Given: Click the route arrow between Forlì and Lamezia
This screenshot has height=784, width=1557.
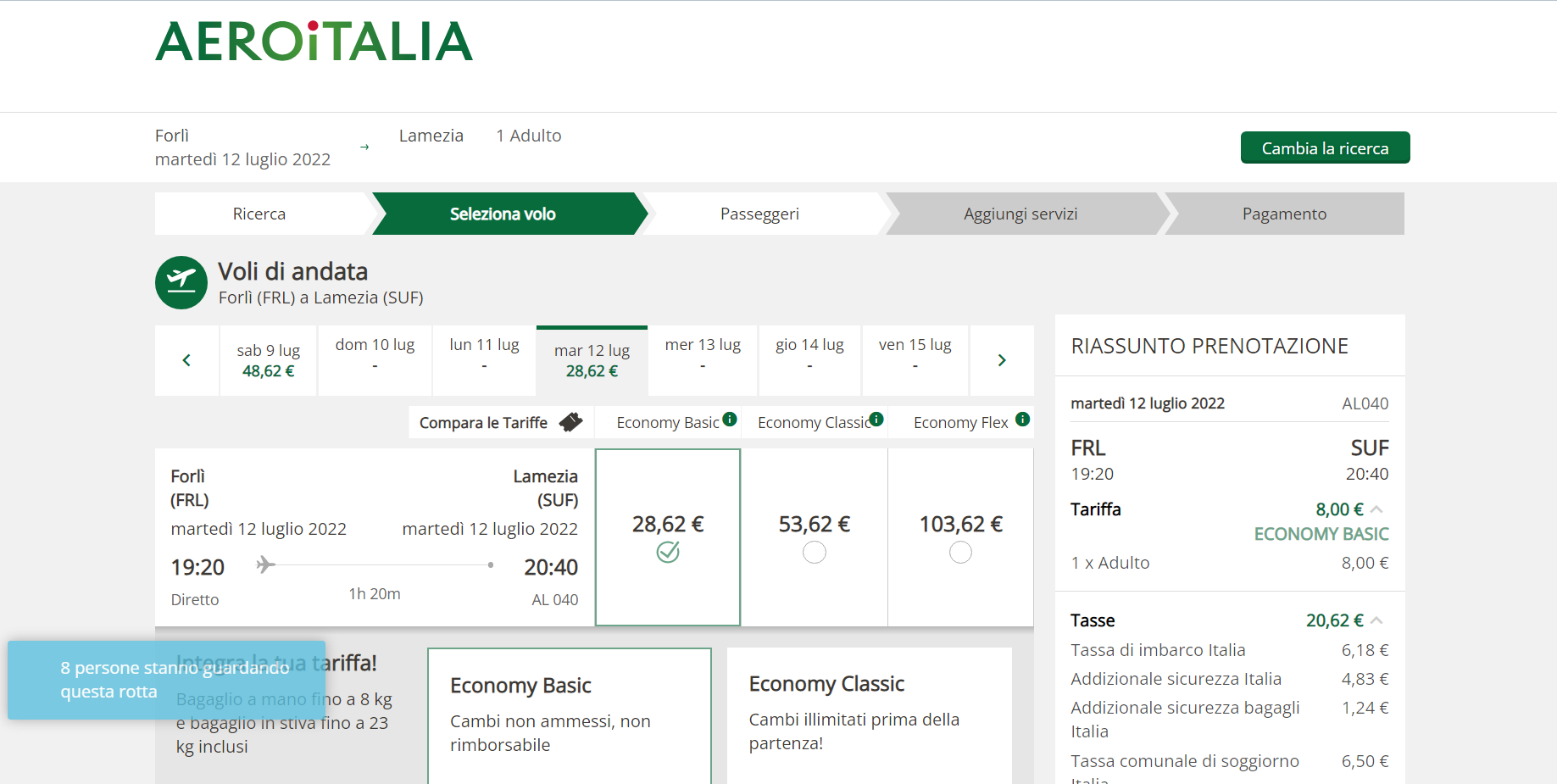Looking at the screenshot, I should click(x=364, y=147).
